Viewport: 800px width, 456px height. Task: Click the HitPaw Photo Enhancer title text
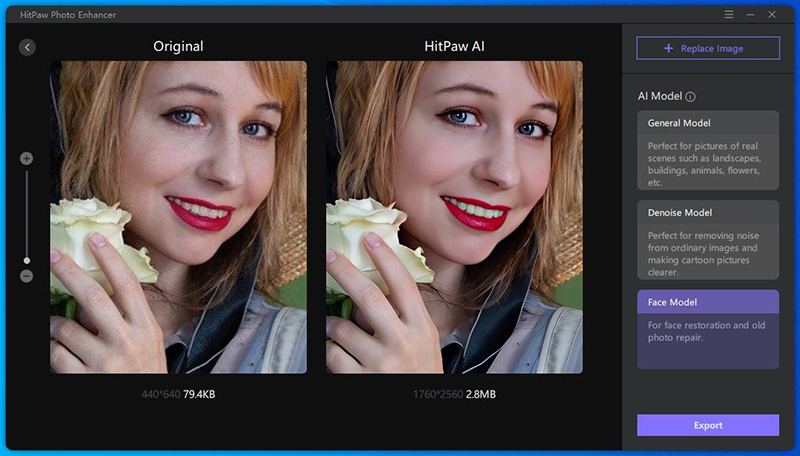click(68, 15)
